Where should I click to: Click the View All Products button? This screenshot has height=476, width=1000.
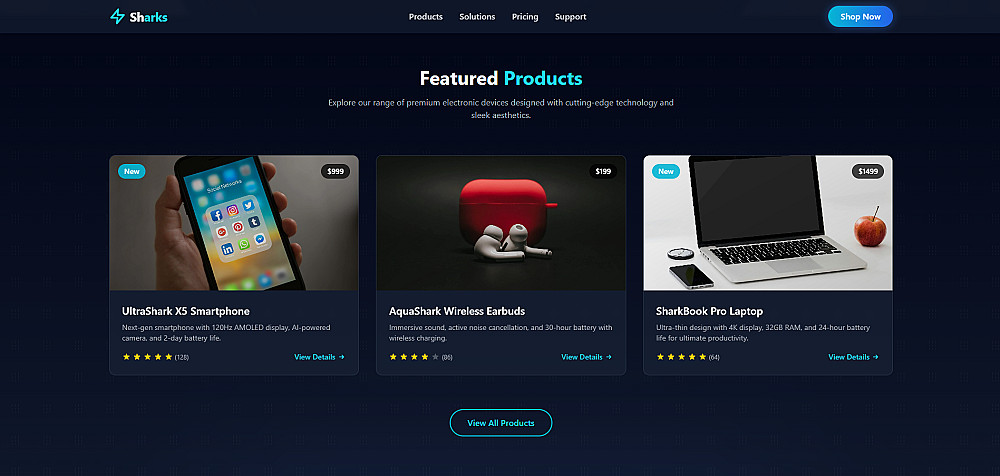501,423
